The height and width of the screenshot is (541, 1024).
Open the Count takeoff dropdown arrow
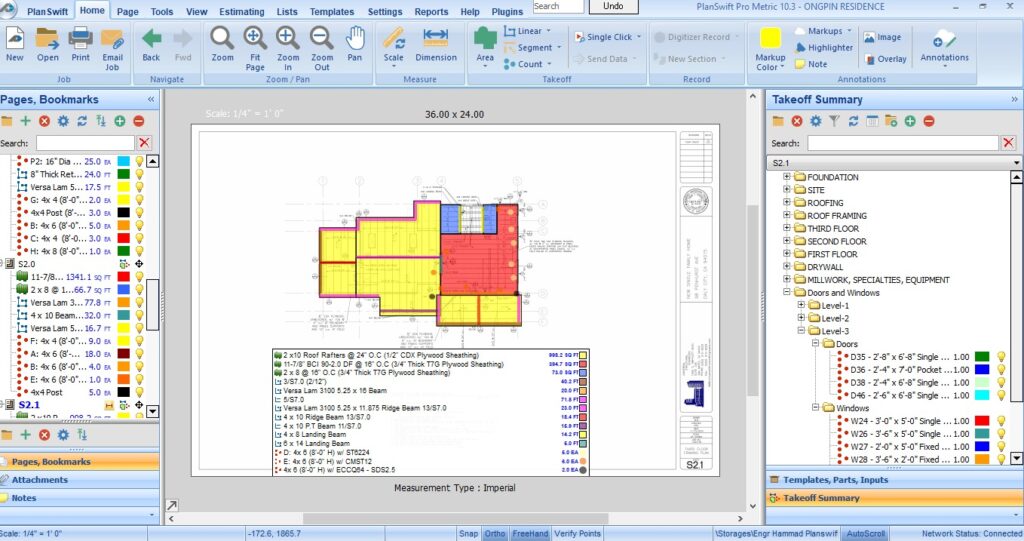click(x=549, y=64)
